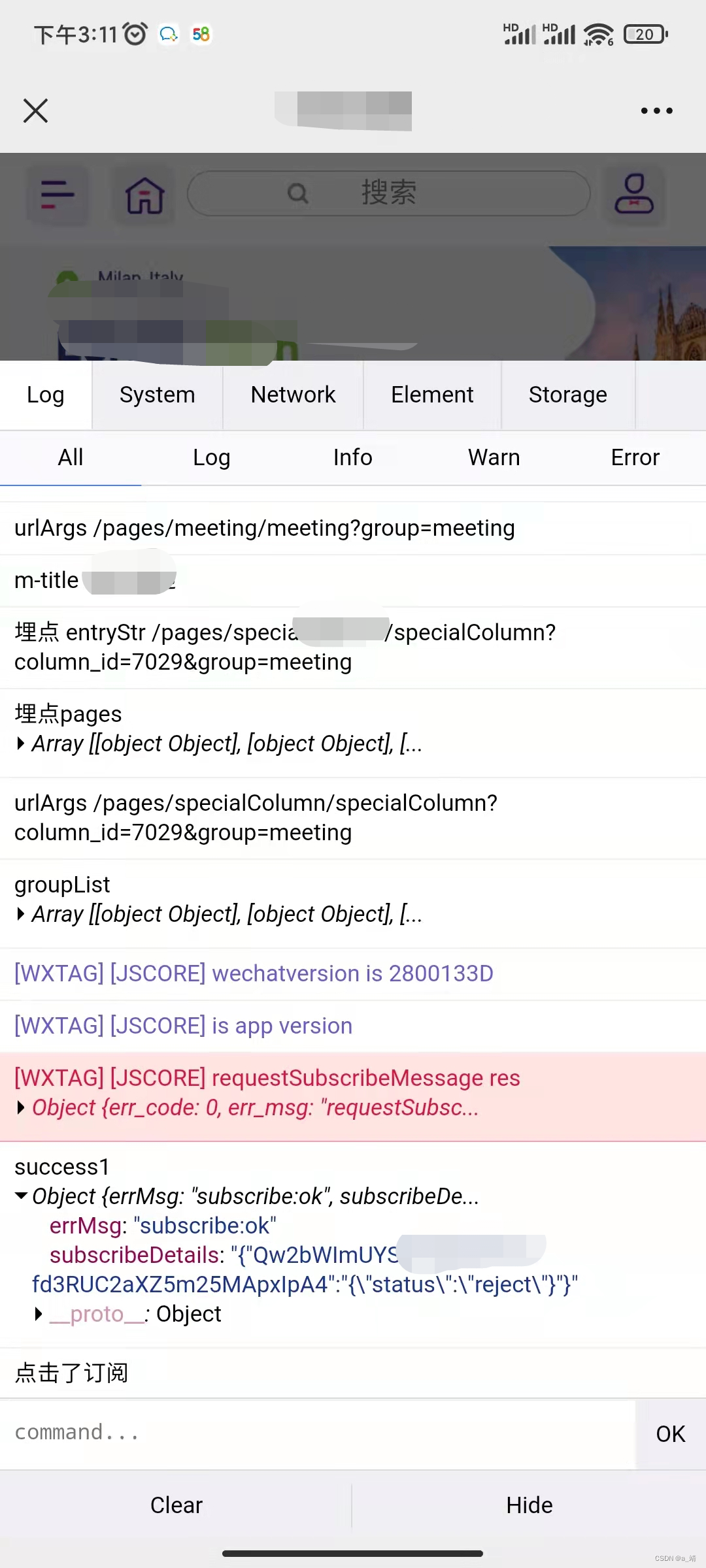Open the three-dot more options menu

click(656, 110)
